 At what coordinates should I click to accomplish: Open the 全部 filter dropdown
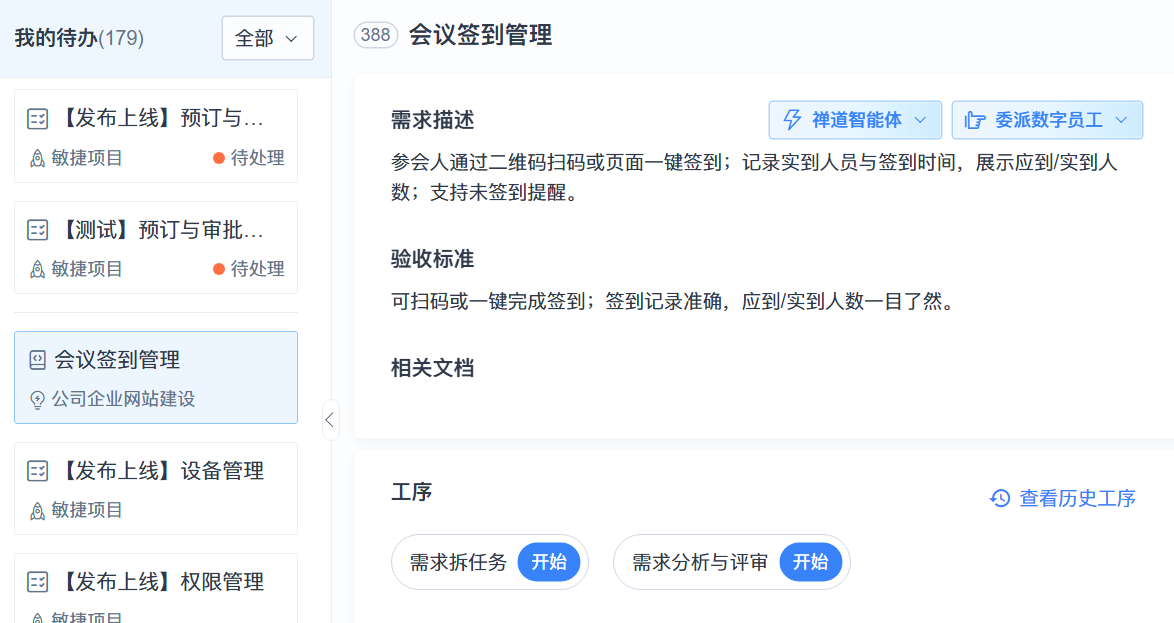point(267,37)
